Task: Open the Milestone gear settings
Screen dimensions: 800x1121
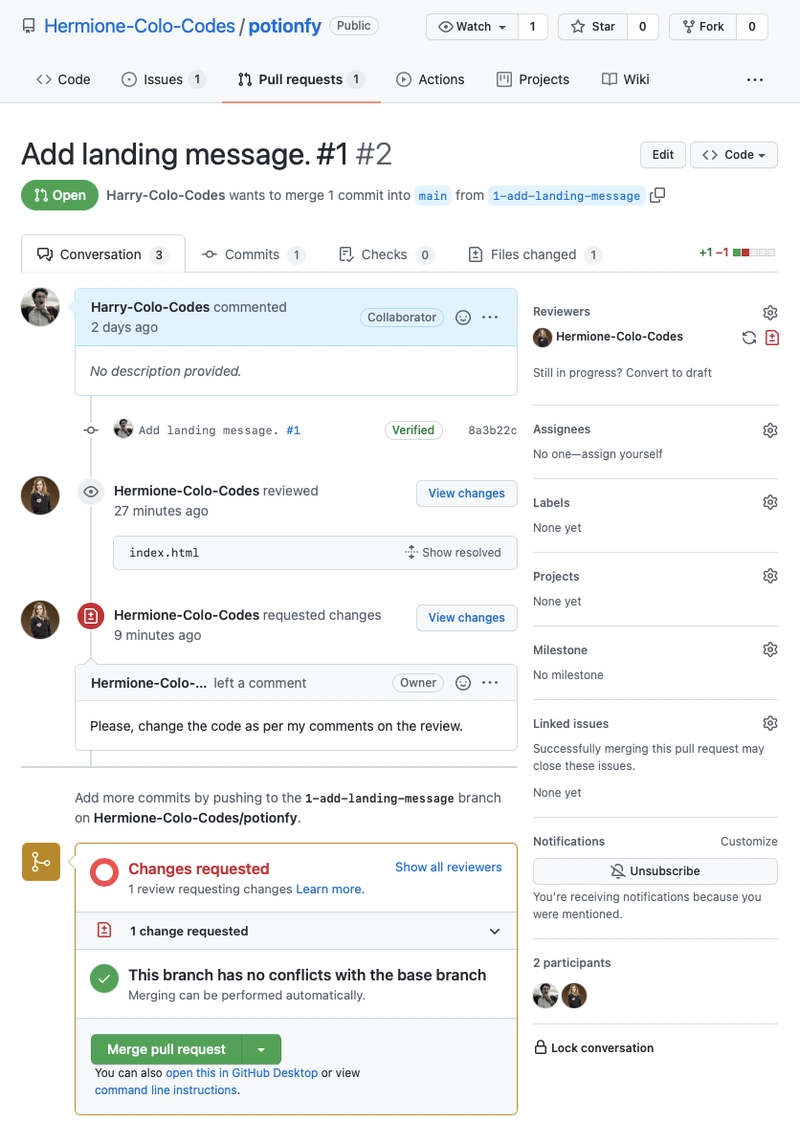Action: coord(770,650)
